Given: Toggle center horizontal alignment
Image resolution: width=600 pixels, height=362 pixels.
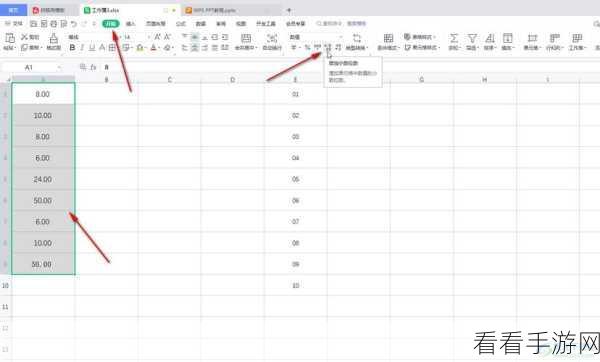Looking at the screenshot, I should (195, 47).
